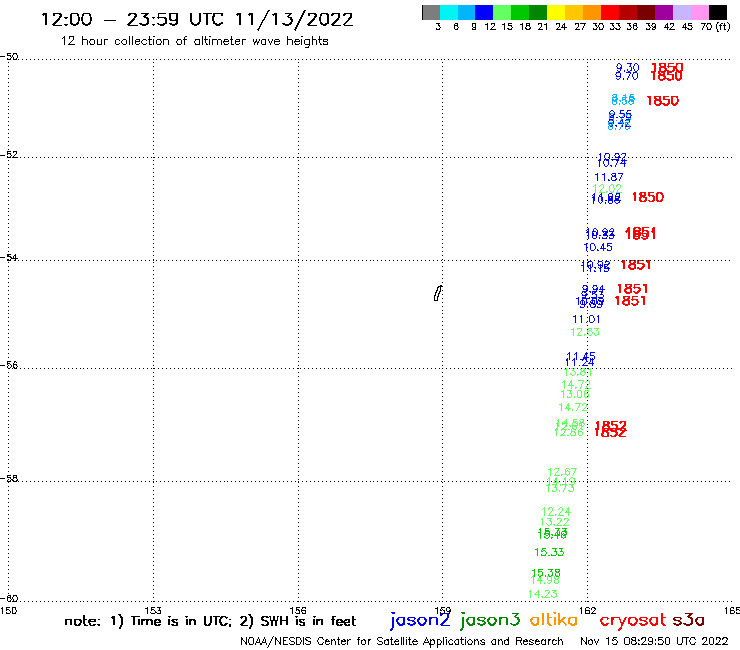Click the island outline near longitude 159
740x650 pixels.
coord(438,293)
